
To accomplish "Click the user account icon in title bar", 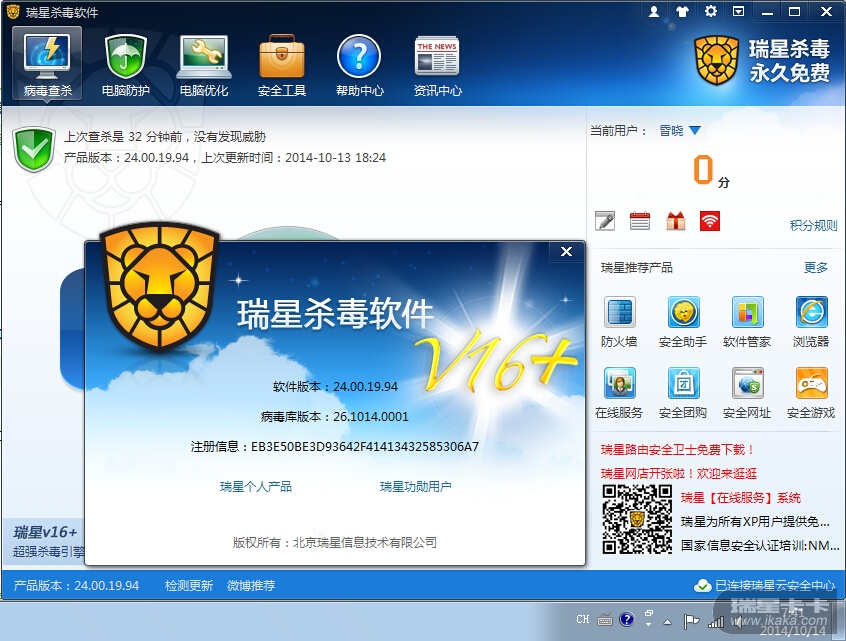I will 654,11.
